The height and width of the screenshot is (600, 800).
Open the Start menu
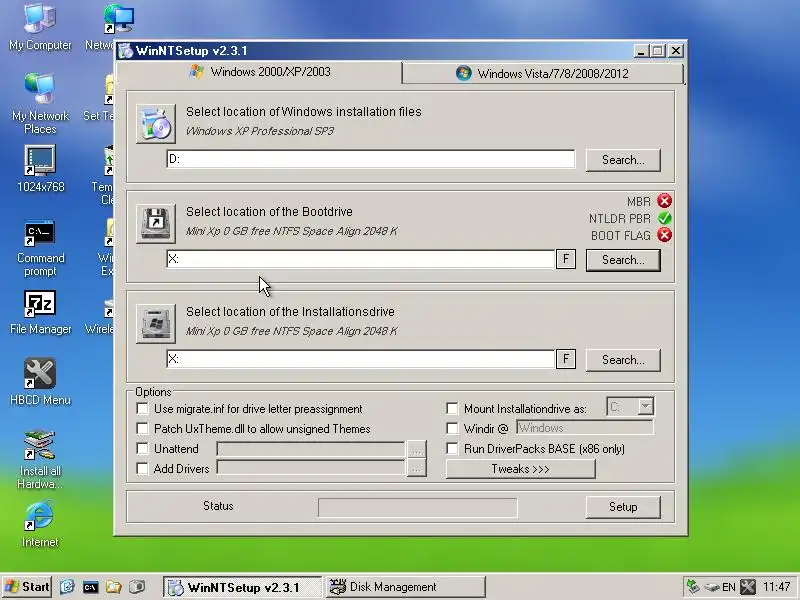click(27, 587)
